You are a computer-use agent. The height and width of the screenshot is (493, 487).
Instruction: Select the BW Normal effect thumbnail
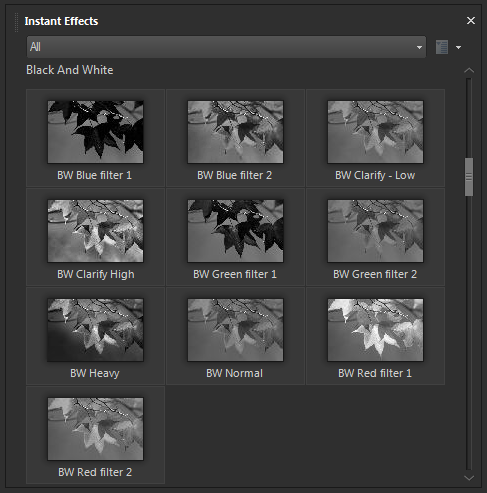pyautogui.click(x=235, y=330)
